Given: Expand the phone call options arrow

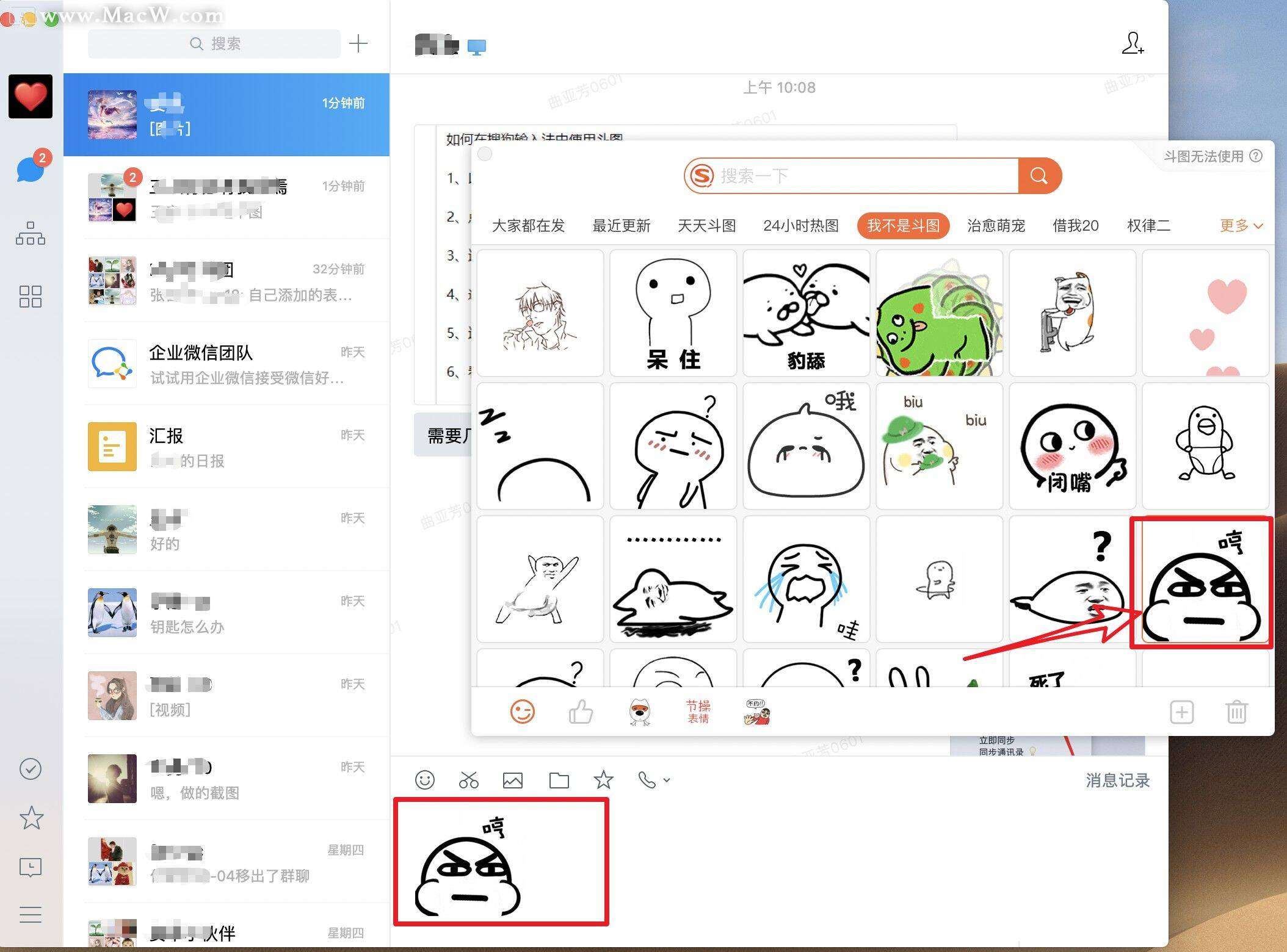Looking at the screenshot, I should pos(667,779).
